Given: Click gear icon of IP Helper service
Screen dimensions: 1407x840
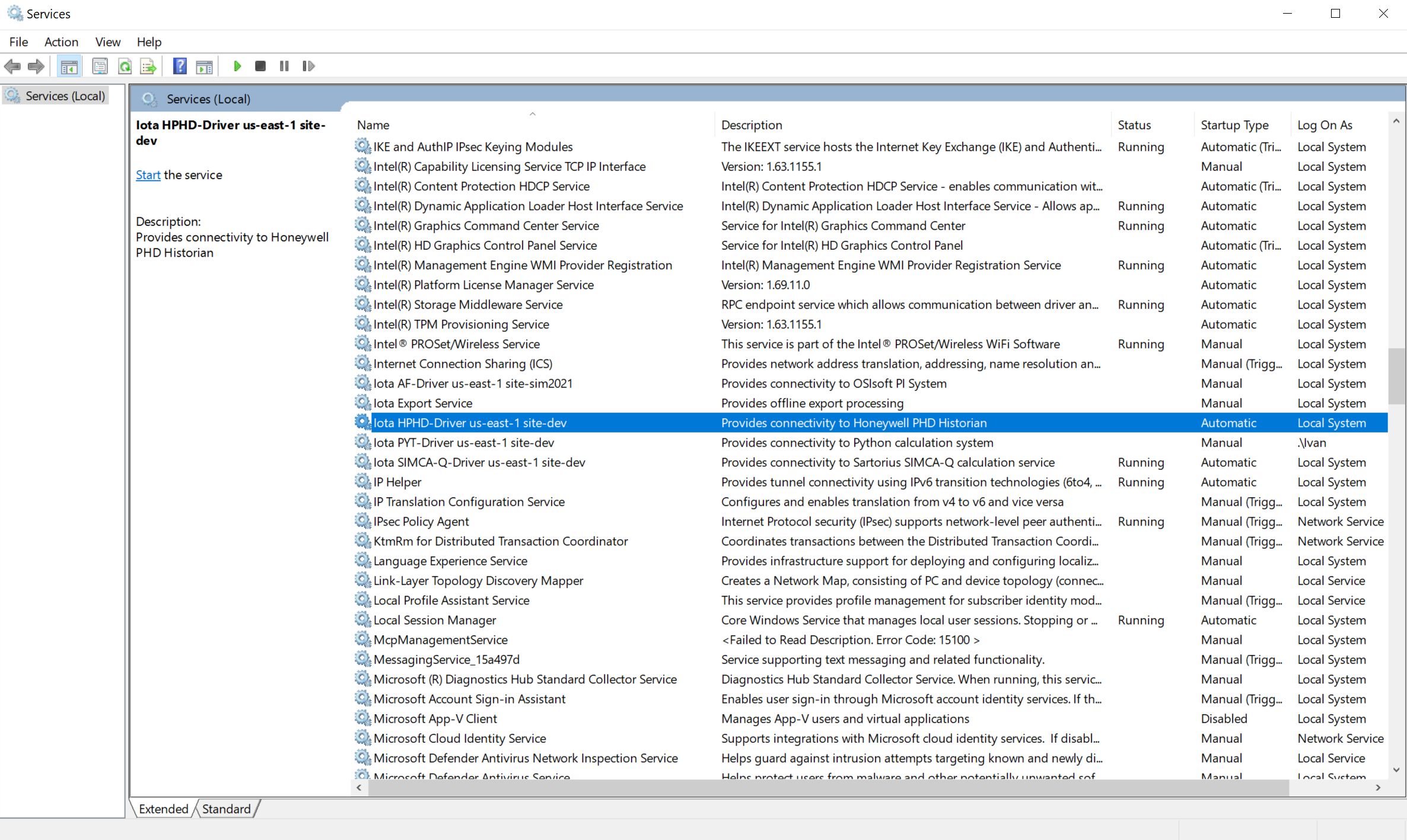Looking at the screenshot, I should [362, 482].
